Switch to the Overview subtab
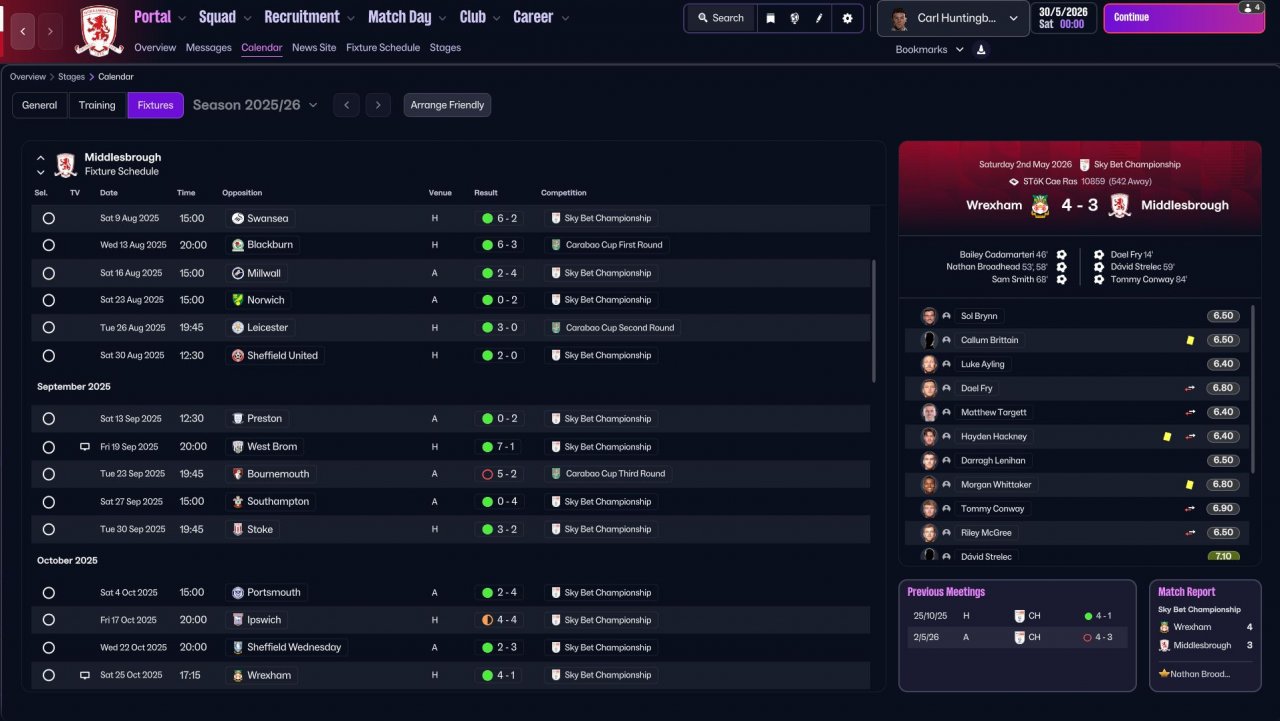Viewport: 1280px width, 721px height. 155,48
